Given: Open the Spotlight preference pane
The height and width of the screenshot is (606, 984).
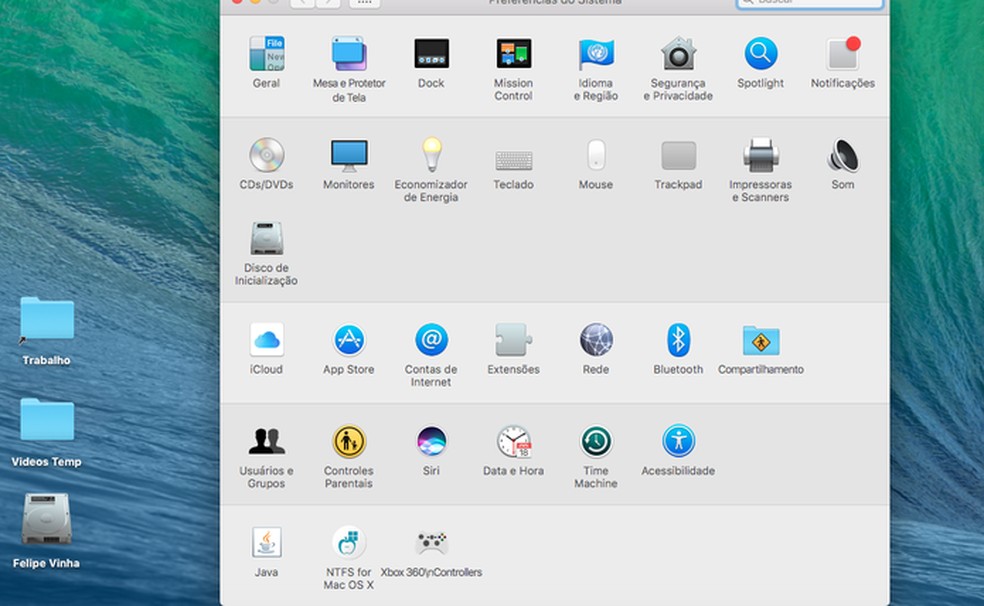Looking at the screenshot, I should pyautogui.click(x=760, y=52).
